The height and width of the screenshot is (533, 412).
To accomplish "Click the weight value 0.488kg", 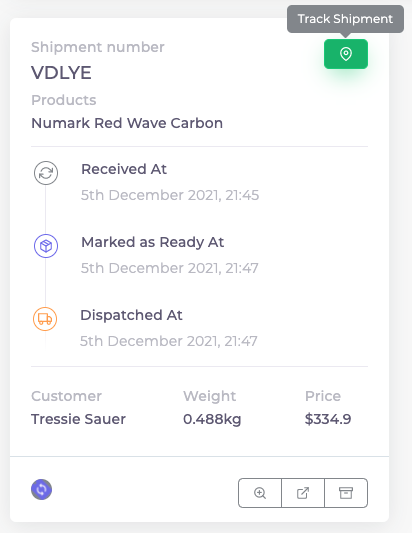I will tap(212, 419).
